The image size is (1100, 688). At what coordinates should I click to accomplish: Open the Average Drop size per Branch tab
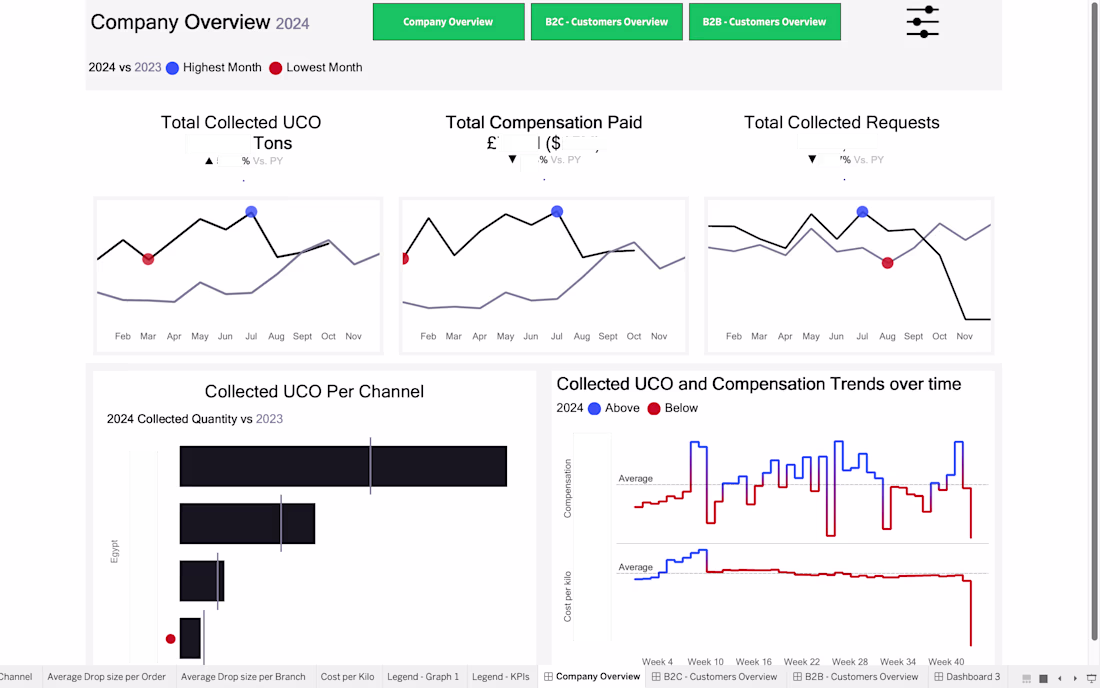tap(243, 677)
